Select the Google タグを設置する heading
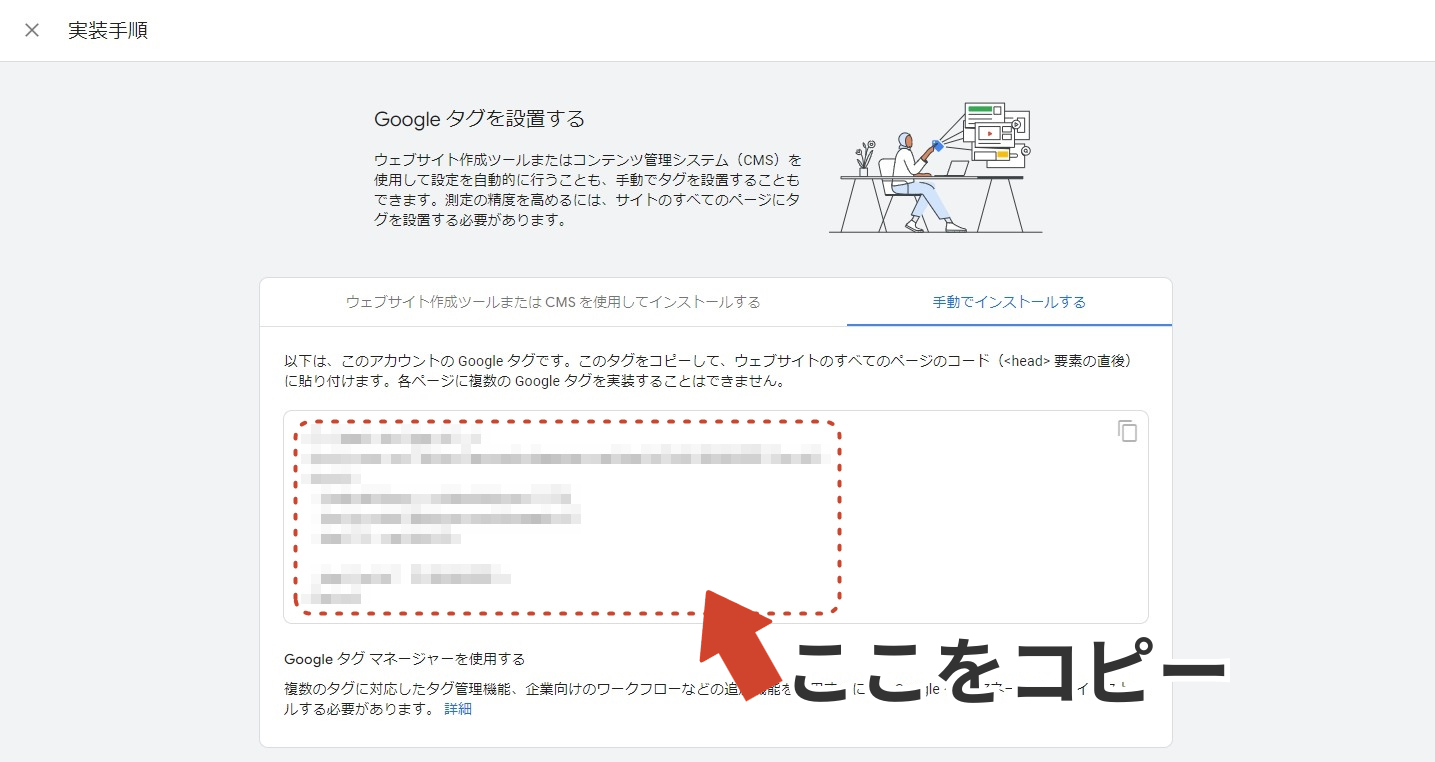1435x762 pixels. click(x=479, y=119)
